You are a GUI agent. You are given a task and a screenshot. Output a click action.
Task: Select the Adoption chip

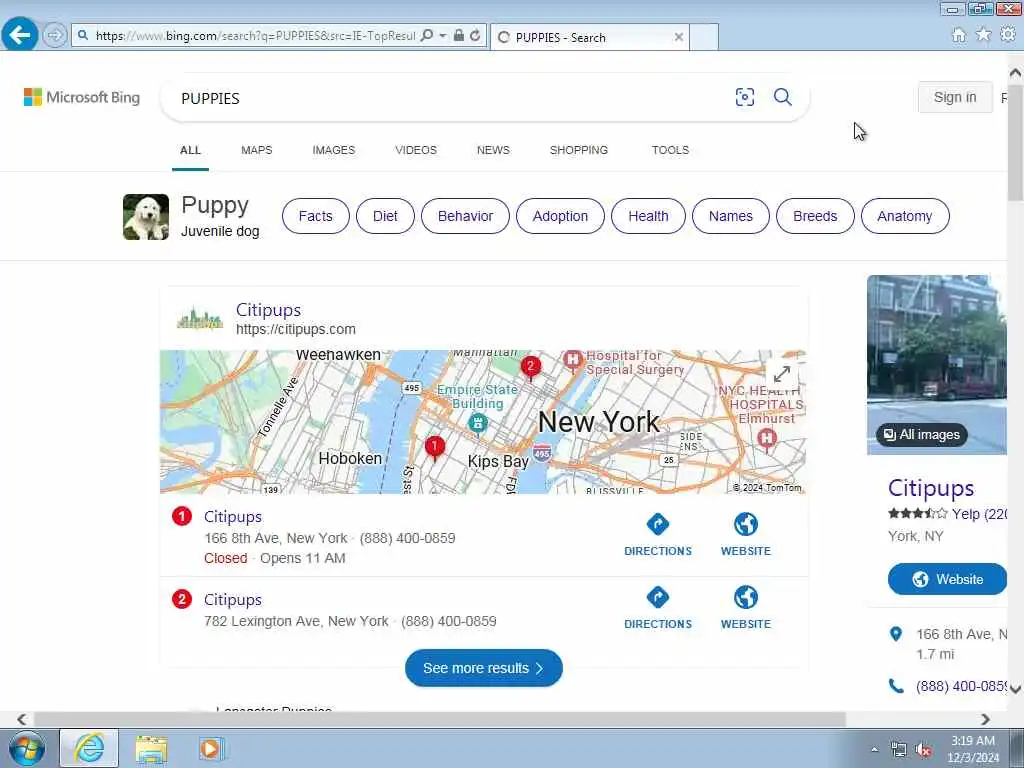[x=560, y=216]
